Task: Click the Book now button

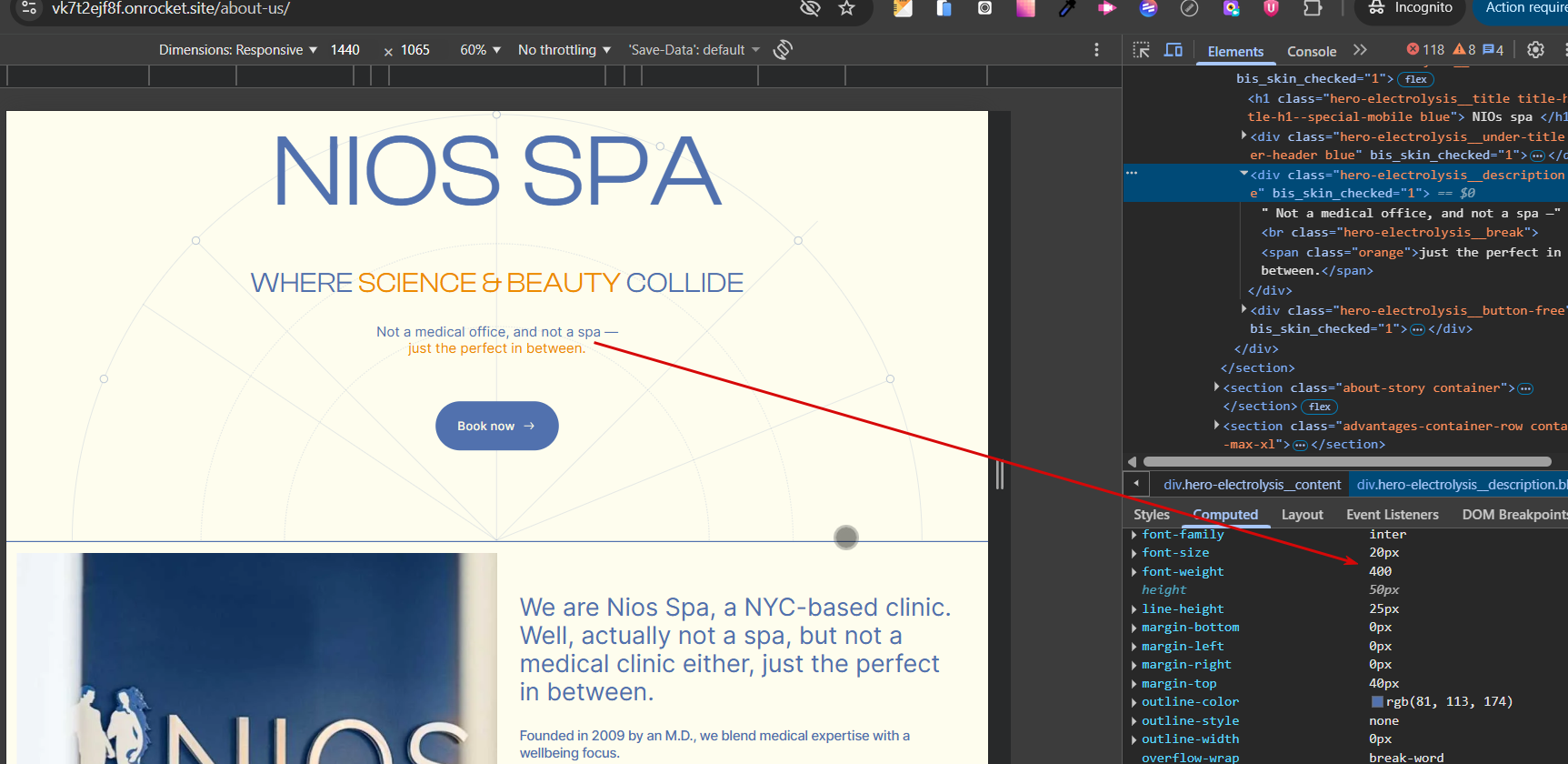Action: 497,426
